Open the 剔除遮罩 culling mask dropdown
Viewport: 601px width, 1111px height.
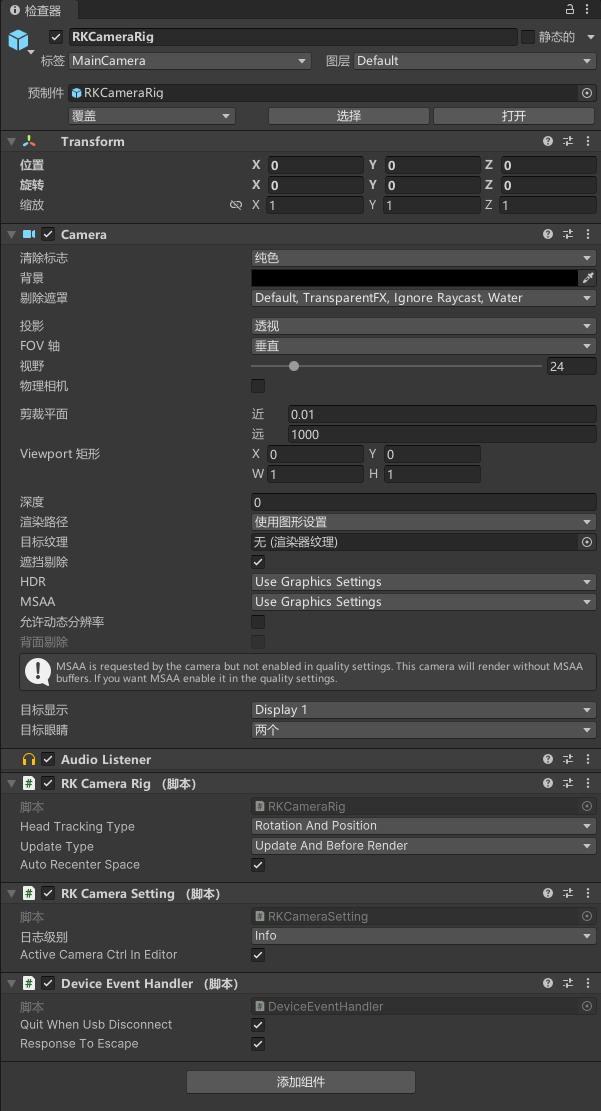(424, 298)
